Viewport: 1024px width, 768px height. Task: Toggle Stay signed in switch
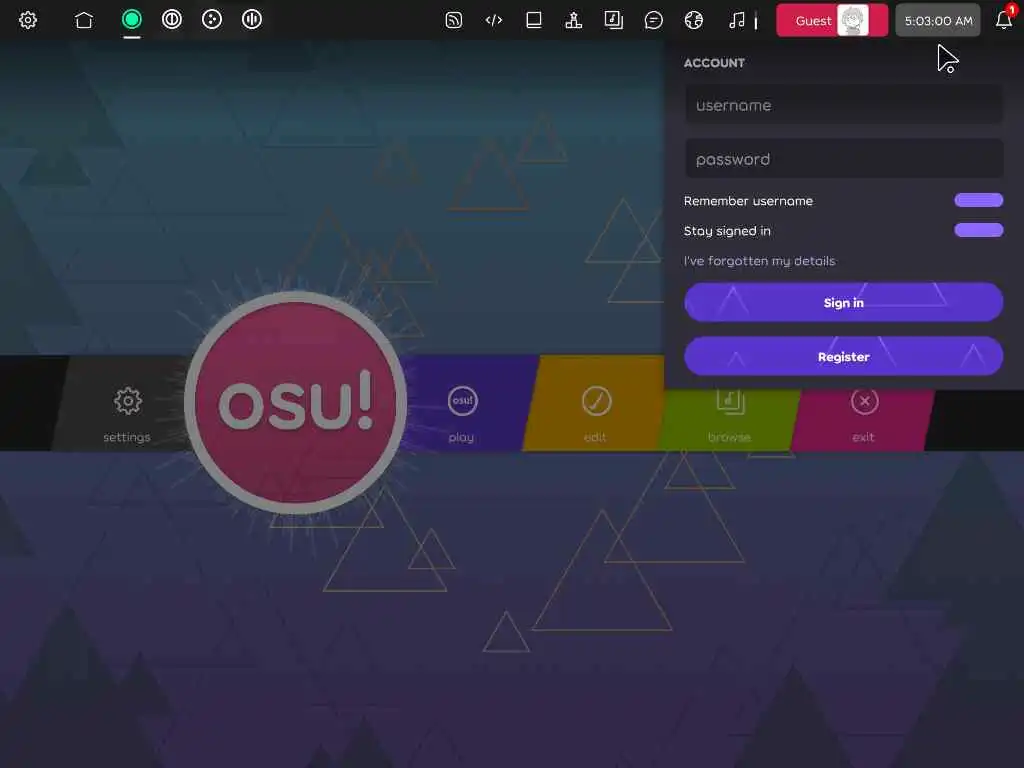point(978,230)
